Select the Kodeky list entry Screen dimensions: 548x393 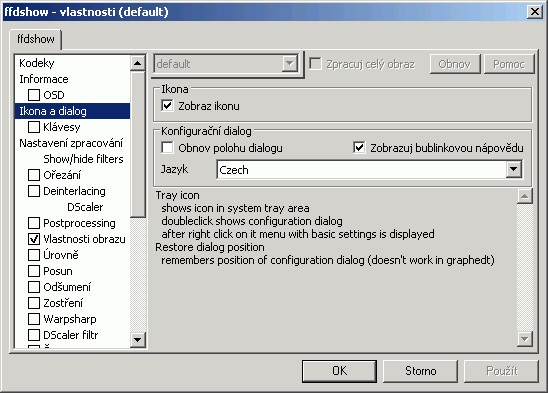[x=37, y=63]
